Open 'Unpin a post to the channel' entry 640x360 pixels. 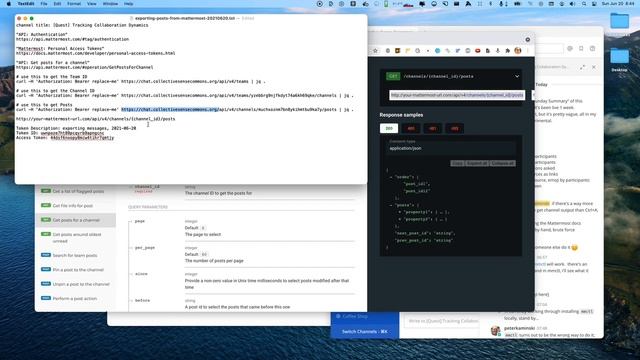click(x=81, y=284)
